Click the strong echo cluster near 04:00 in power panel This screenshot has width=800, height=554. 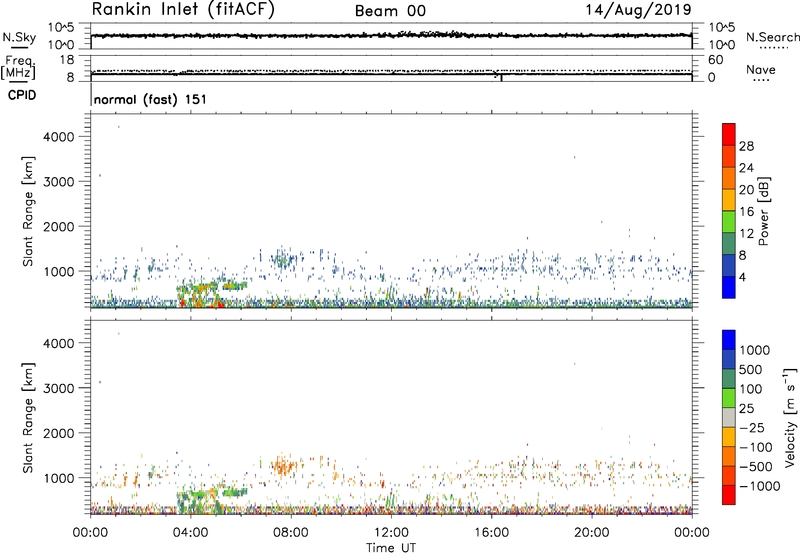200,294
